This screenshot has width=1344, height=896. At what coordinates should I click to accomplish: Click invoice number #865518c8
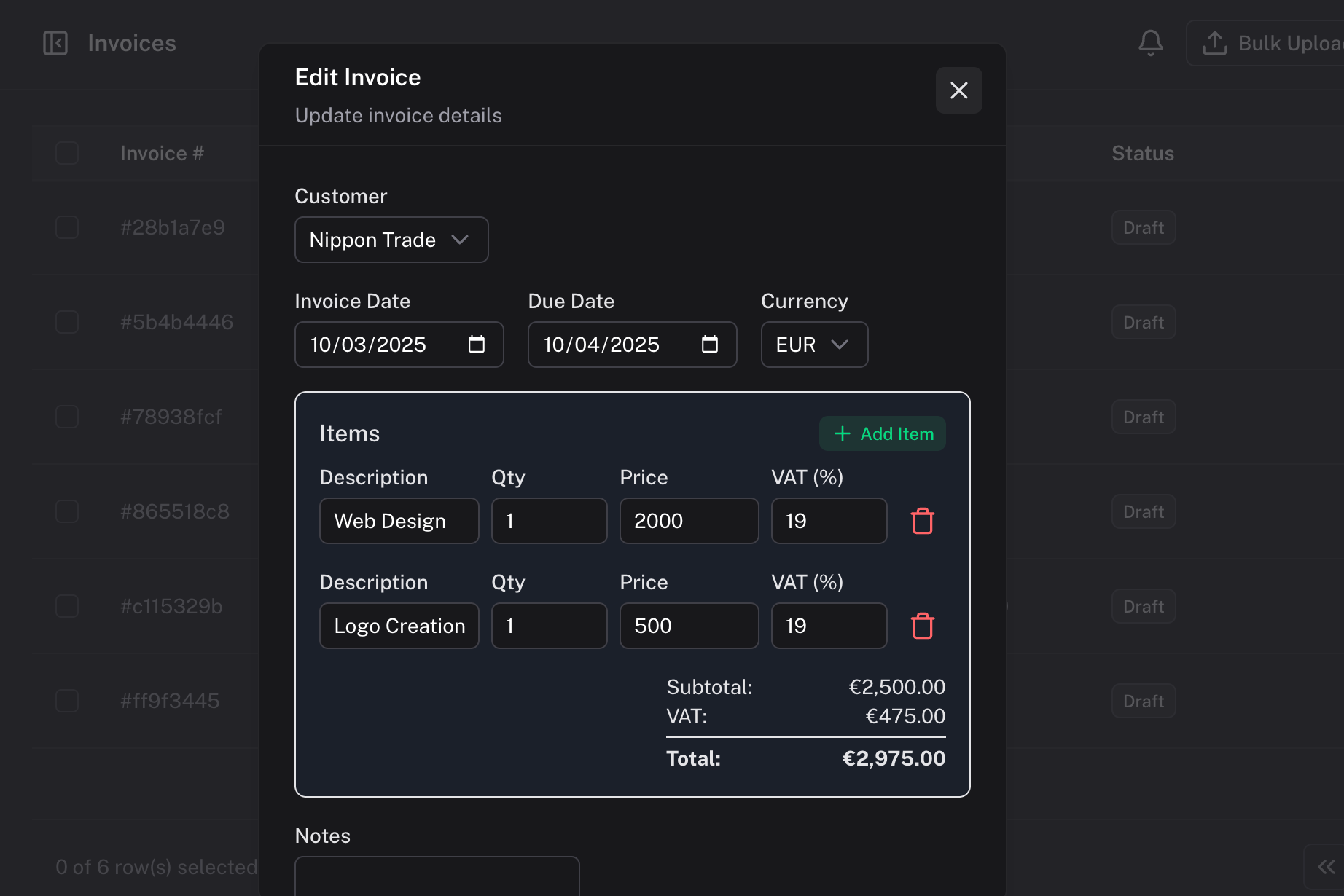pyautogui.click(x=175, y=511)
